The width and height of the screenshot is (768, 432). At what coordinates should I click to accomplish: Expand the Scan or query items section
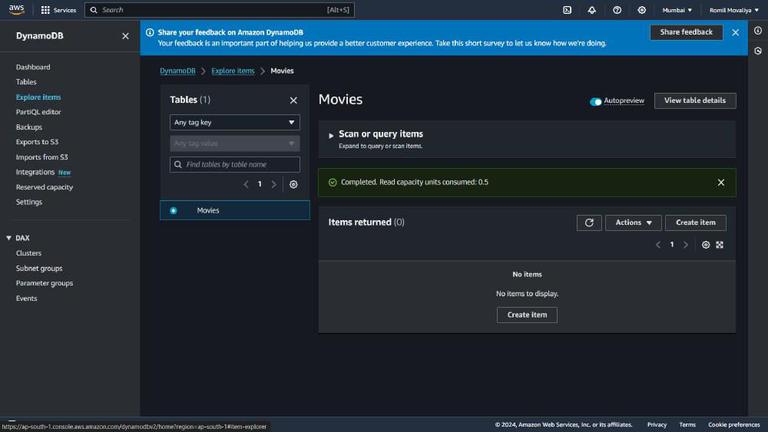[x=331, y=135]
